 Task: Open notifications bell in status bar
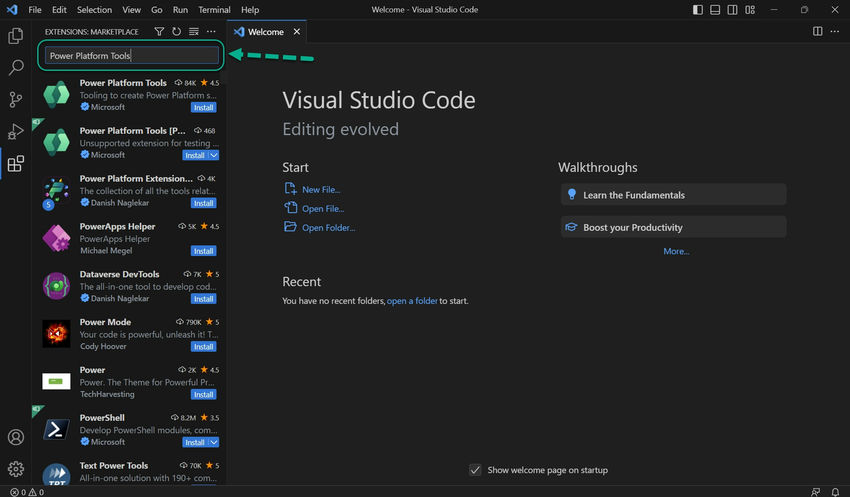837,492
